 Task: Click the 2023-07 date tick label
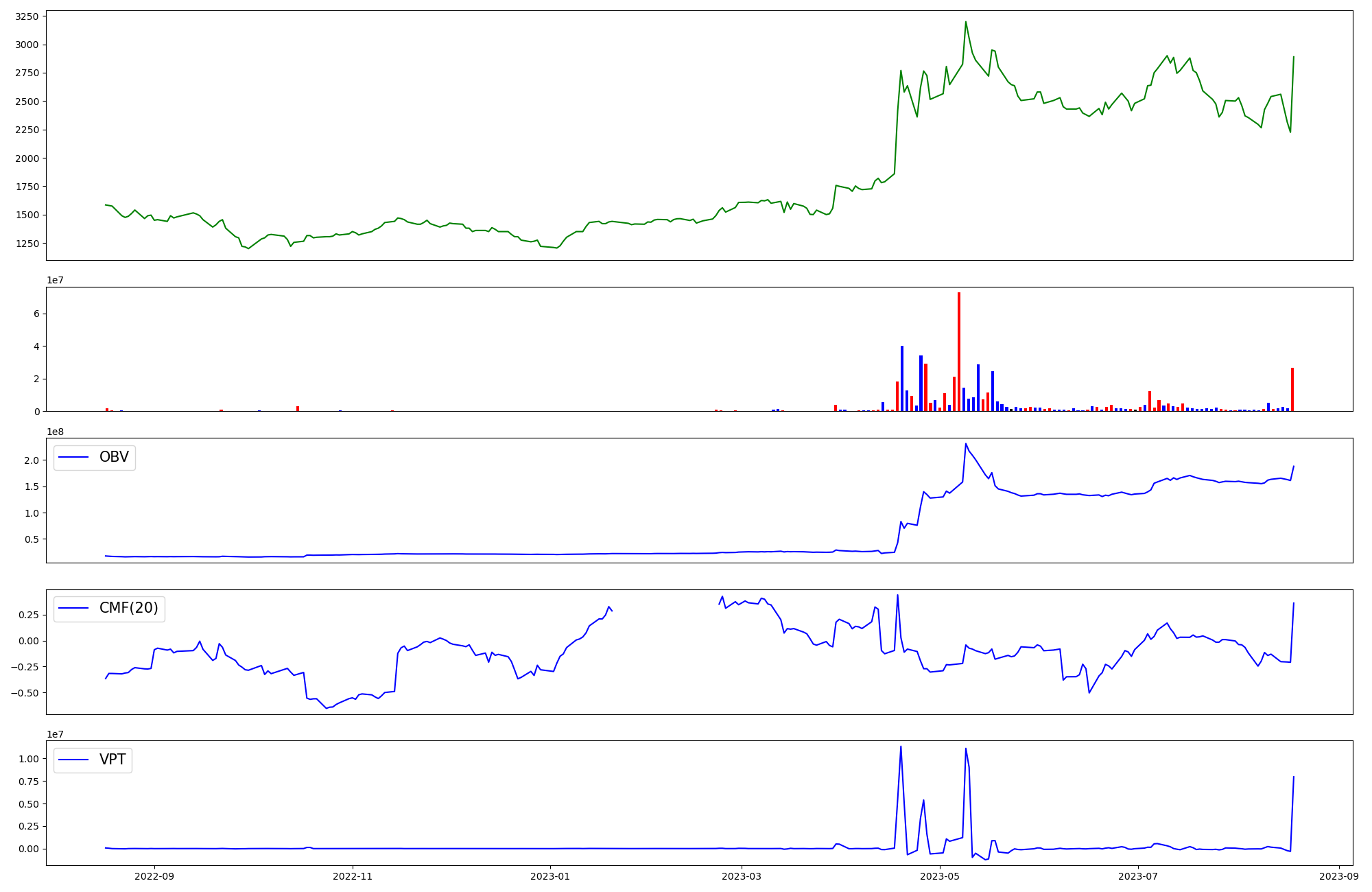click(1138, 876)
